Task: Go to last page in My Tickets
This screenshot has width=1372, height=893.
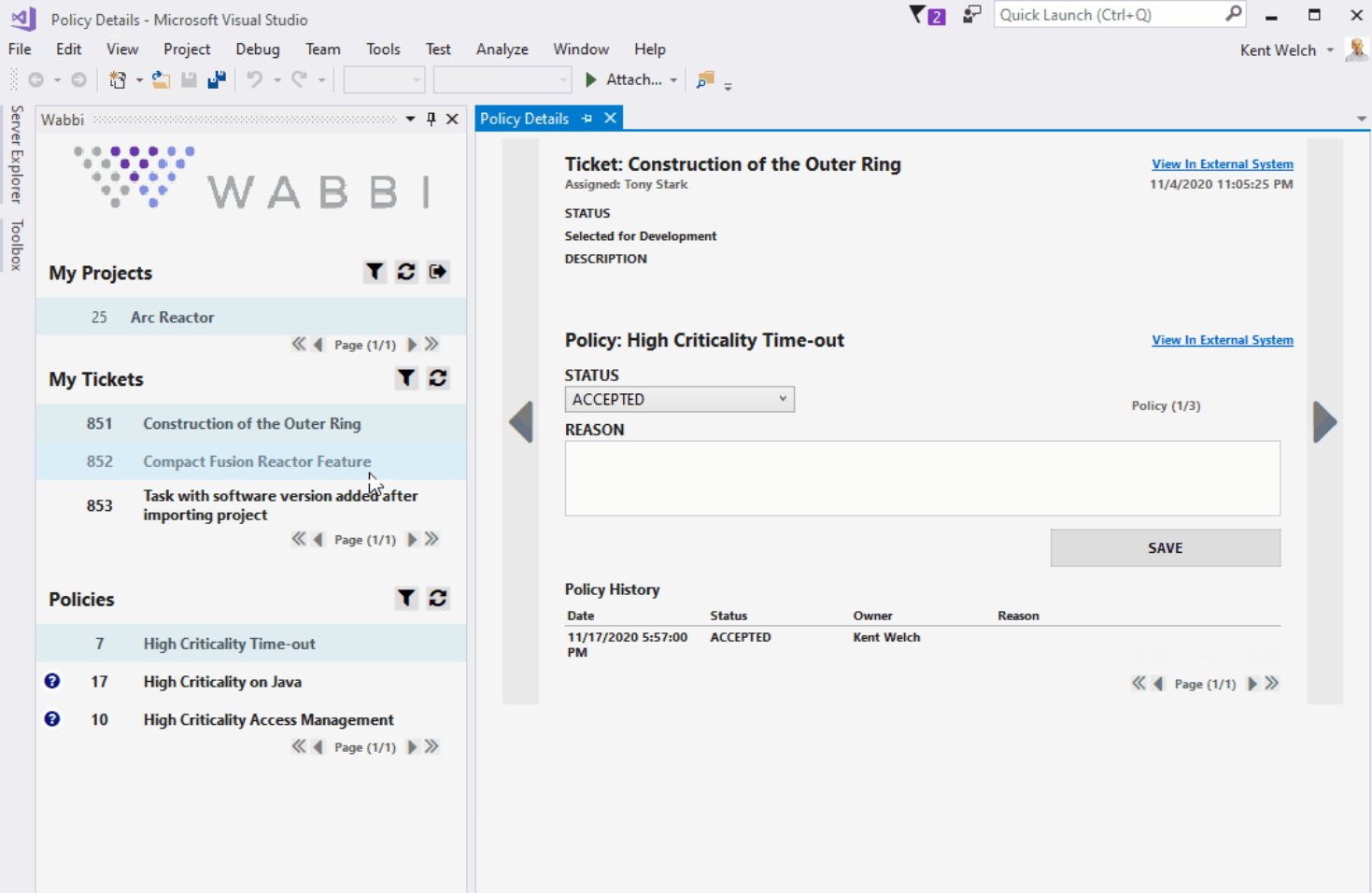Action: pos(431,539)
